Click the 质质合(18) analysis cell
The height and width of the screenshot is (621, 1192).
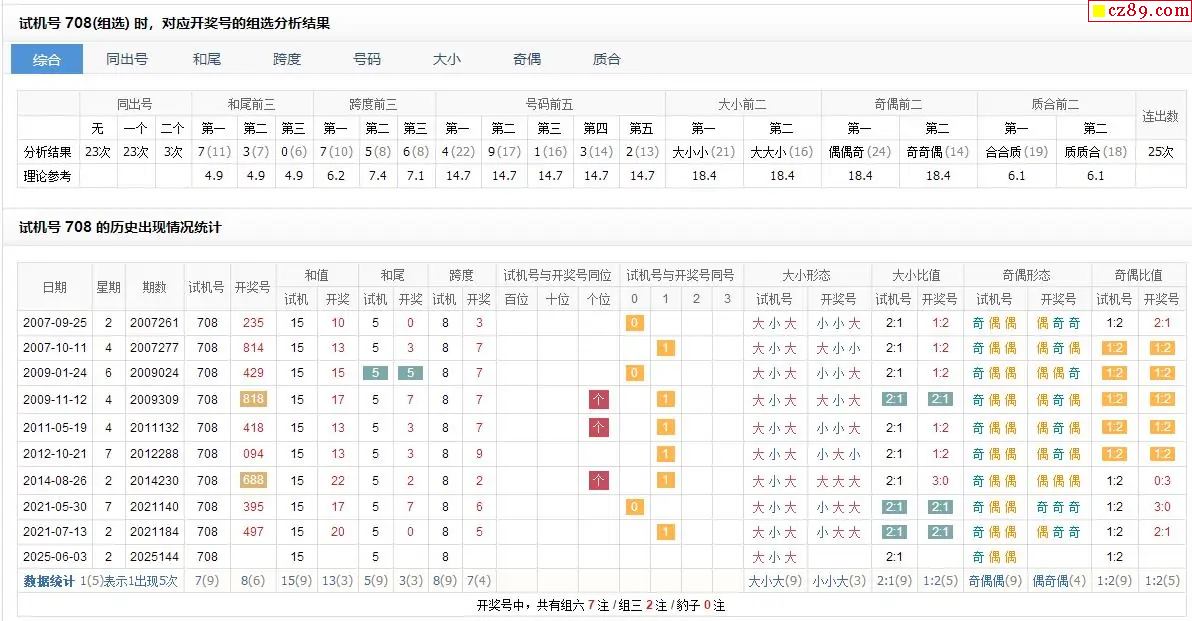click(x=1095, y=151)
